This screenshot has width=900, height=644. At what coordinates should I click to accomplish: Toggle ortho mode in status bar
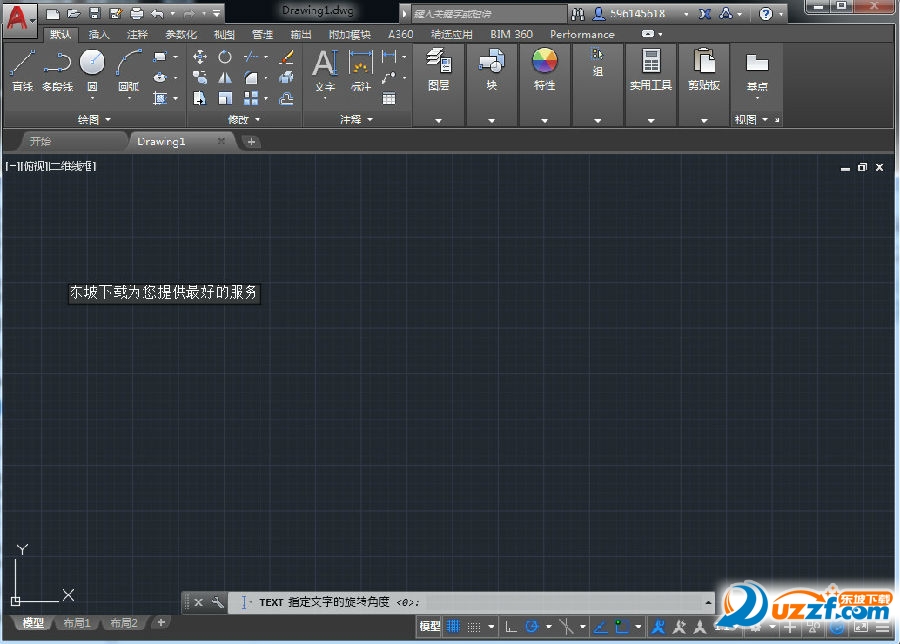coord(510,627)
